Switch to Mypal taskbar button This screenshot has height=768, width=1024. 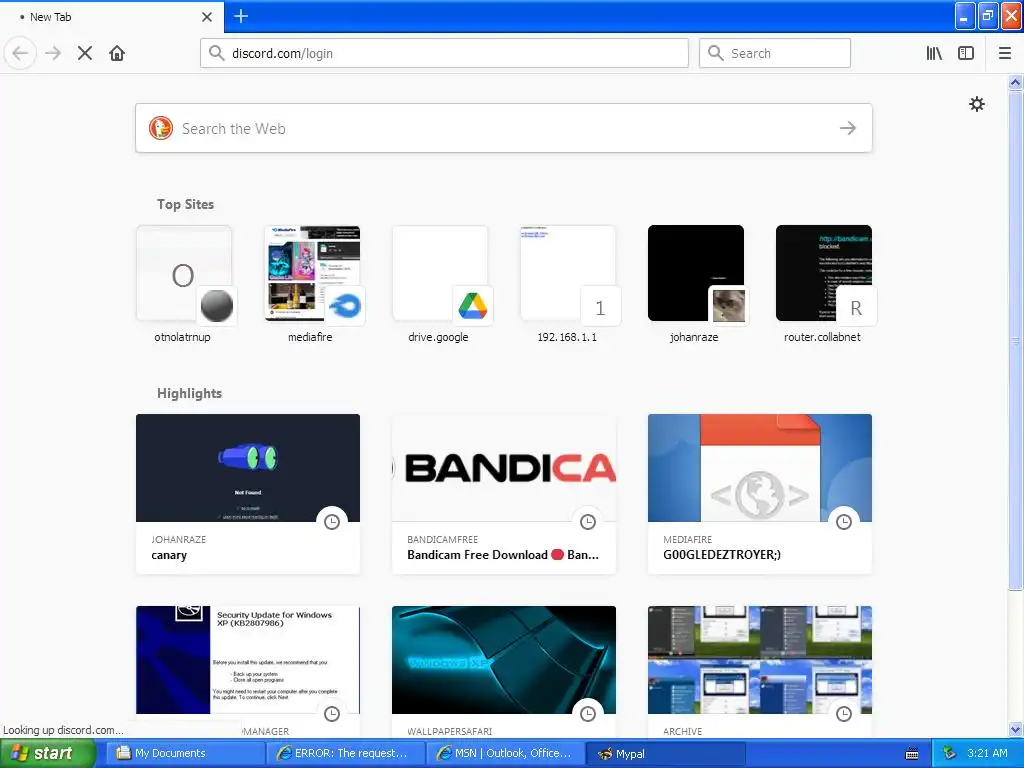pos(664,754)
